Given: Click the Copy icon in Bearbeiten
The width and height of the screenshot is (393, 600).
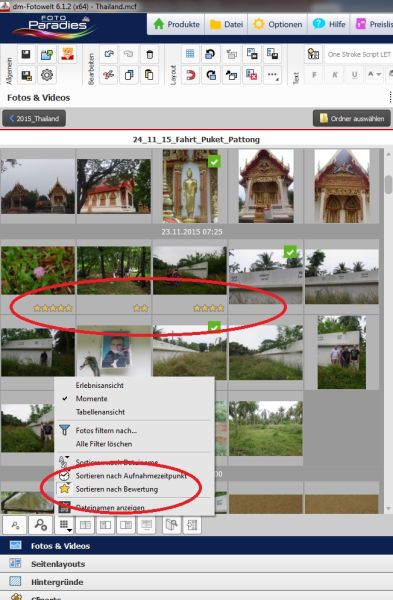Looking at the screenshot, I should [x=129, y=75].
